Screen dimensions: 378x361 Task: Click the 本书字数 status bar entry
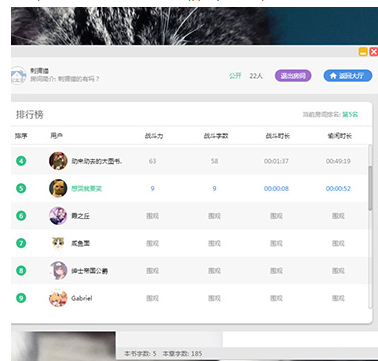pos(140,354)
